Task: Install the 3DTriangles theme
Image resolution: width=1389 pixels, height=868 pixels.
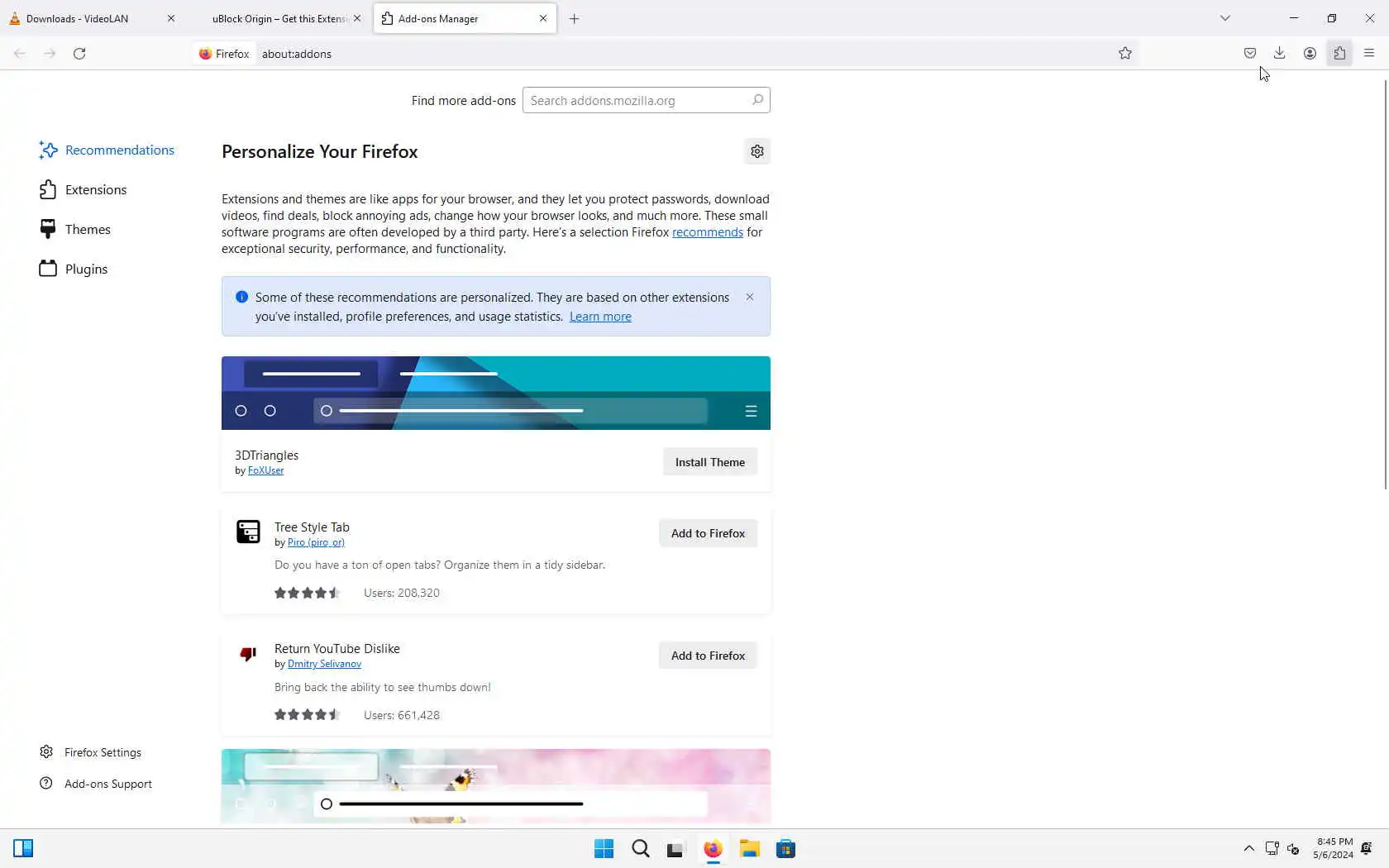Action: click(x=710, y=462)
